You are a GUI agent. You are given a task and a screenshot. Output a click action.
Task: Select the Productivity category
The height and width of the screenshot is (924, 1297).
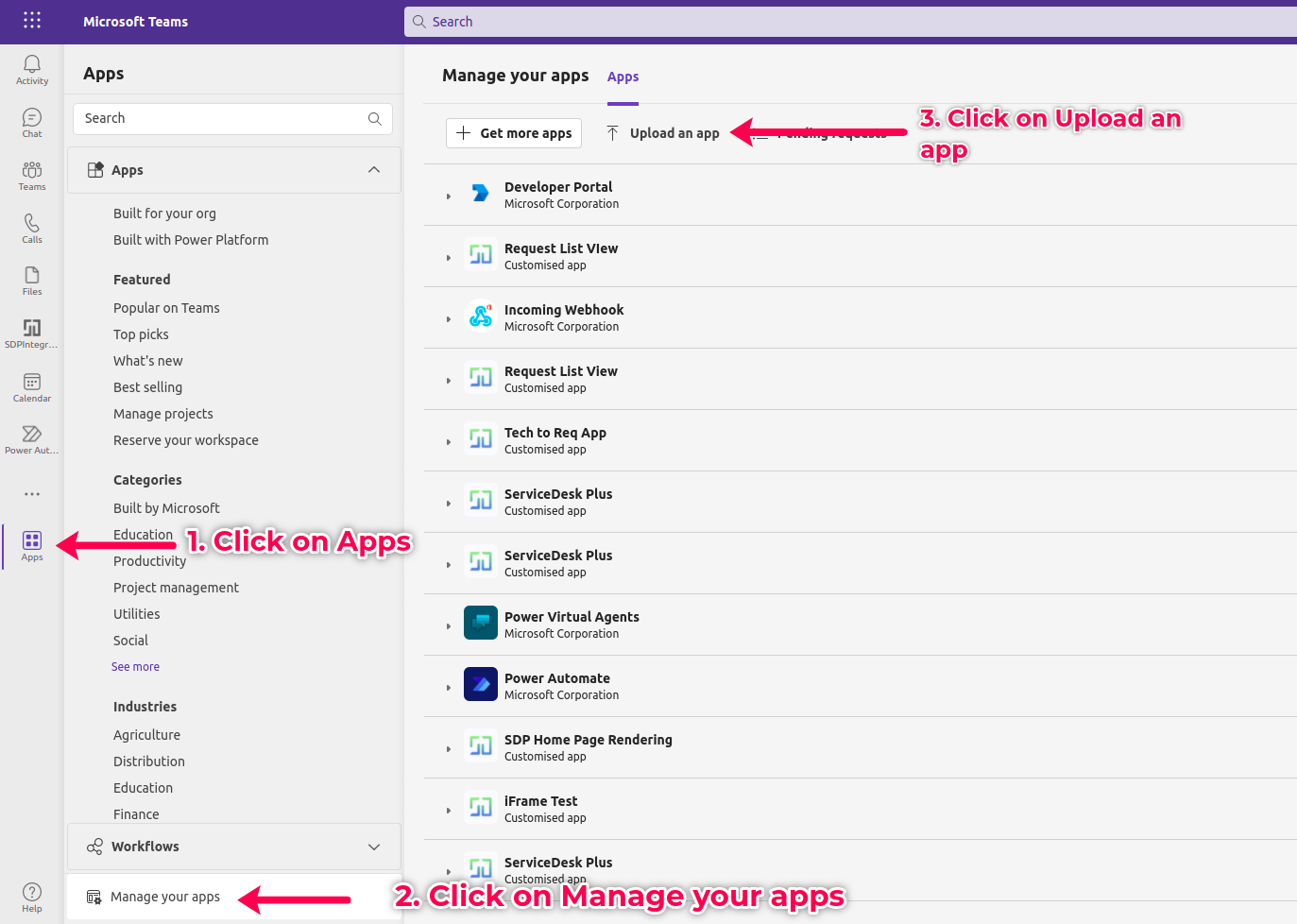[149, 561]
